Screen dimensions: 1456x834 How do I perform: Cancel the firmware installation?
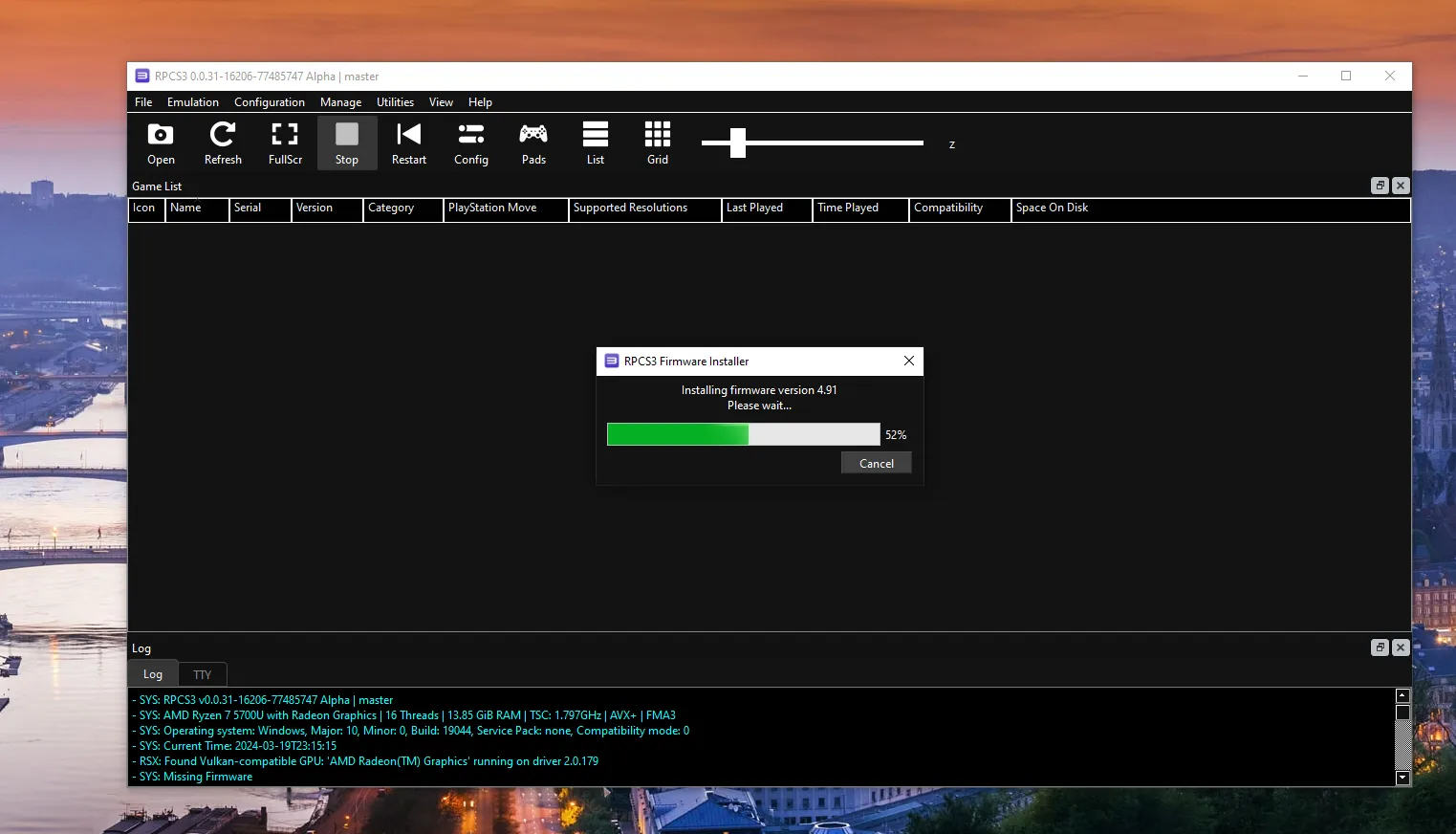(876, 463)
